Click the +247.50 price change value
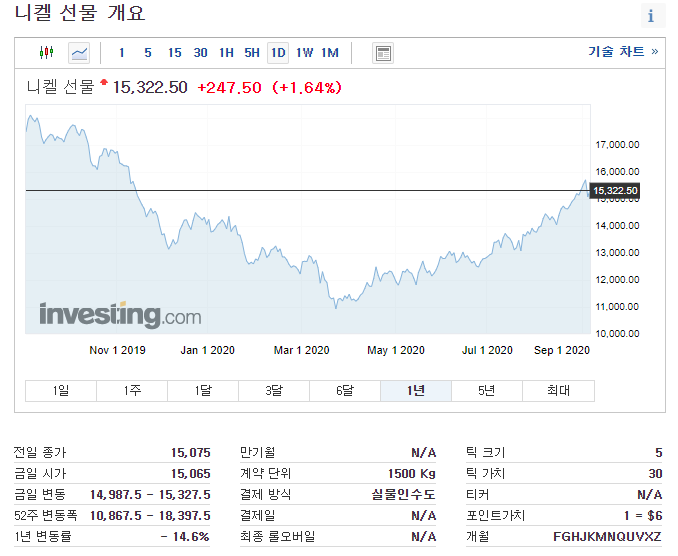The width and height of the screenshot is (678, 556). (x=230, y=88)
